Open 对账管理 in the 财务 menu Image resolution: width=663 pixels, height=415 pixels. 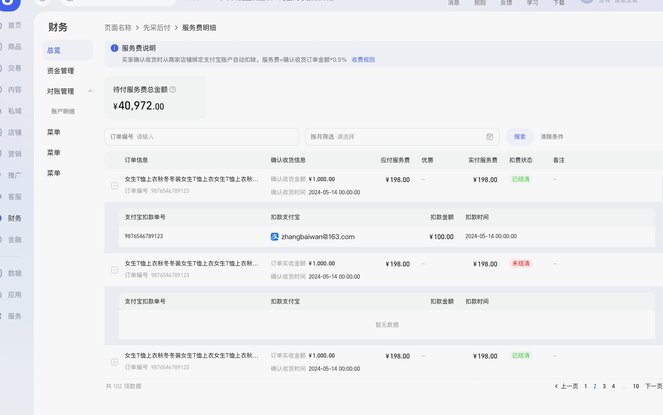pos(60,91)
